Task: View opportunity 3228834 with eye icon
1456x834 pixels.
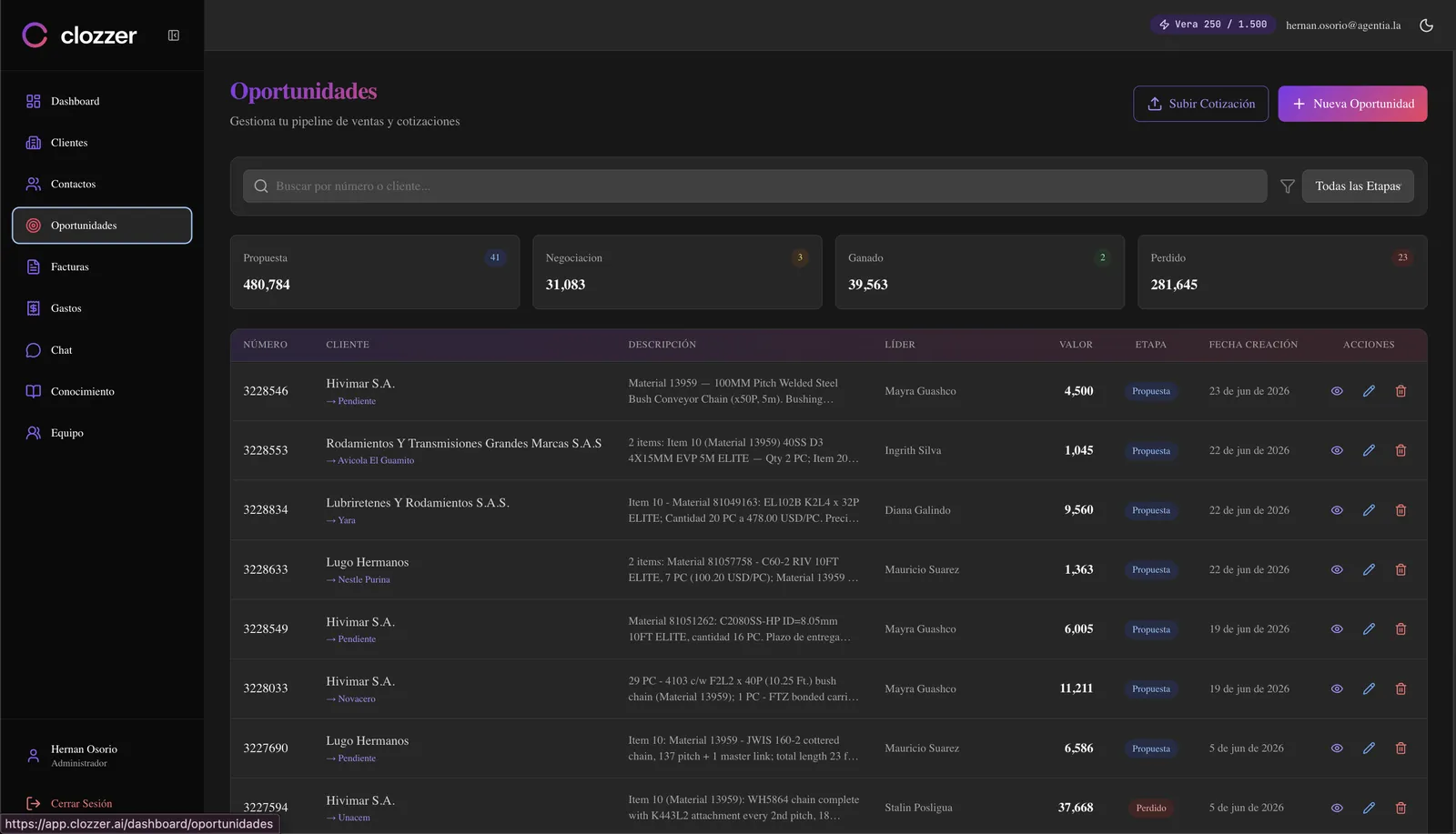Action: click(1337, 510)
